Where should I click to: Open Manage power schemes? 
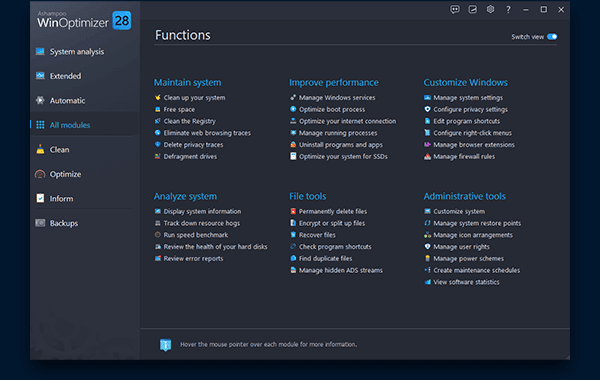point(469,259)
